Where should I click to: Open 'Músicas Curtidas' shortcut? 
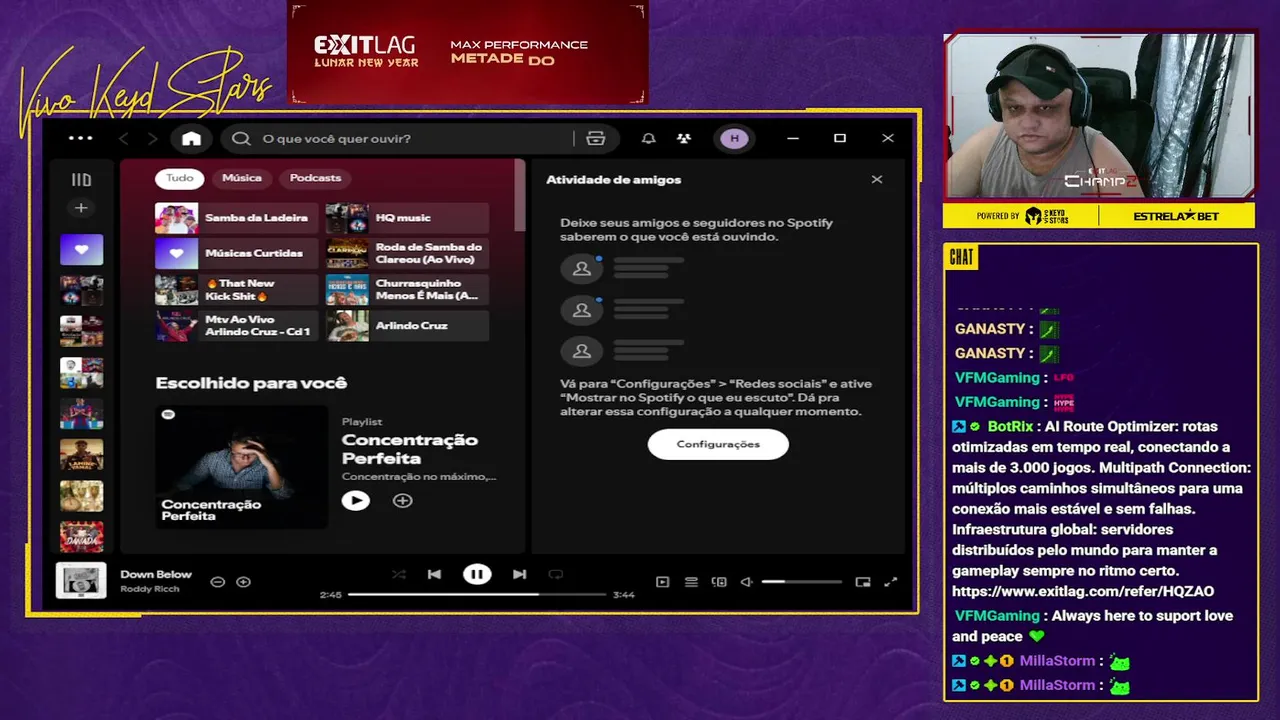(236, 254)
